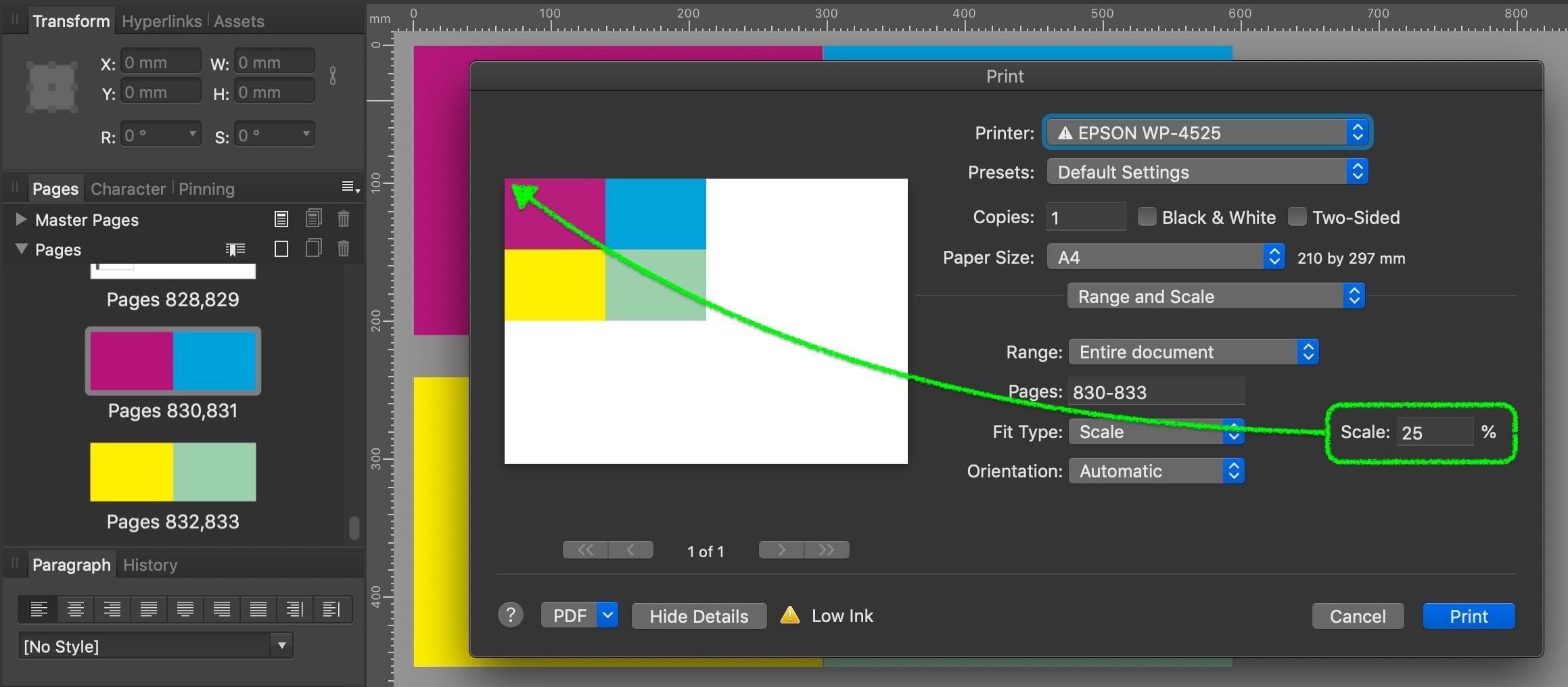1568x687 pixels.
Task: Click the Pages range field 830-833
Action: (1156, 392)
